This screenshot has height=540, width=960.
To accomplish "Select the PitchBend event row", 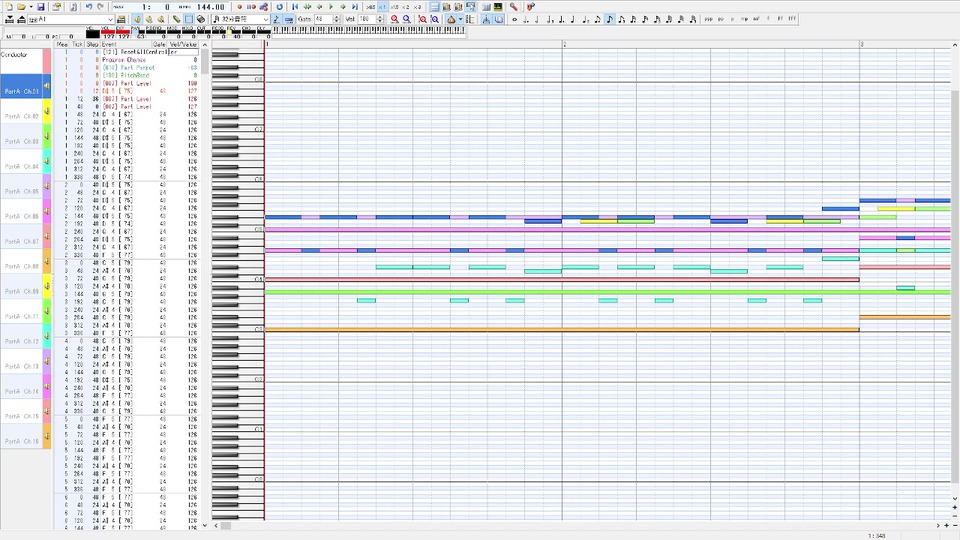I will [127, 75].
